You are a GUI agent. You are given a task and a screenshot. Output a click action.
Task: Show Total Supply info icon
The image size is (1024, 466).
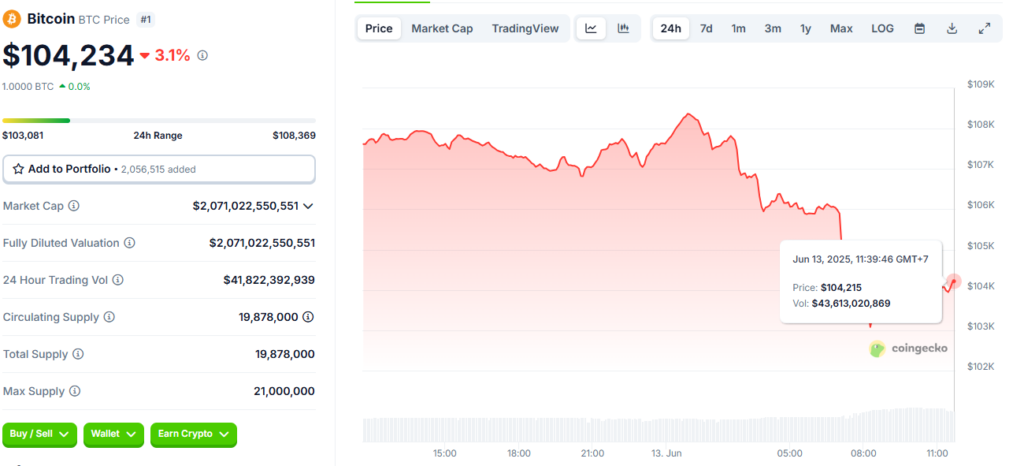(78, 354)
